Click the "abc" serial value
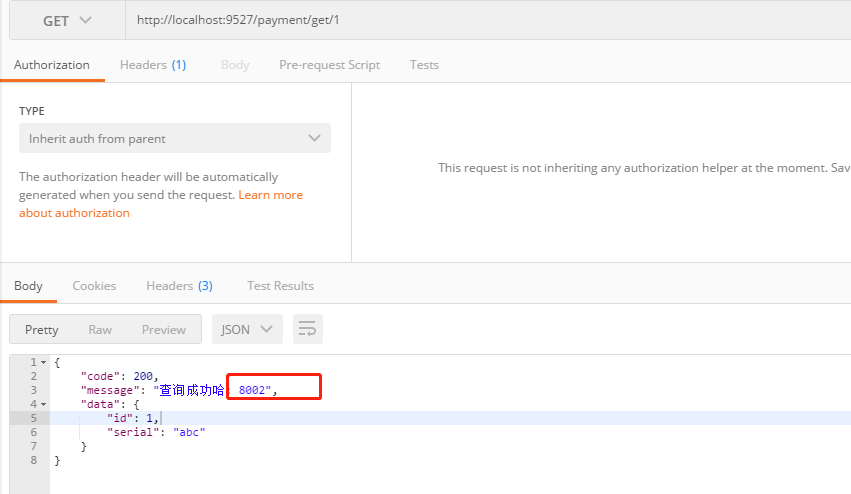 (189, 432)
